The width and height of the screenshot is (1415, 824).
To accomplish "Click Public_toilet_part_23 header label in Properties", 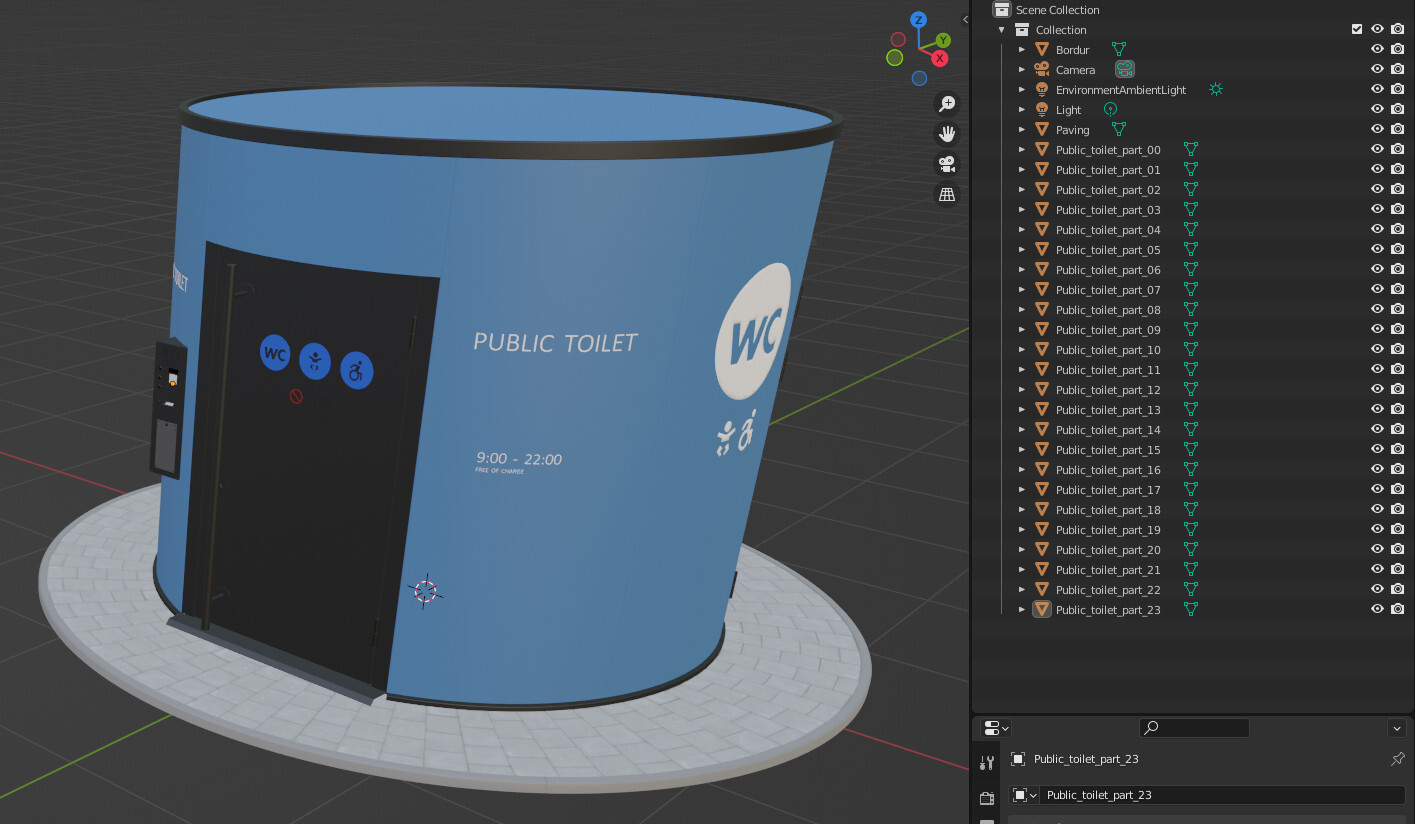I will click(1086, 759).
